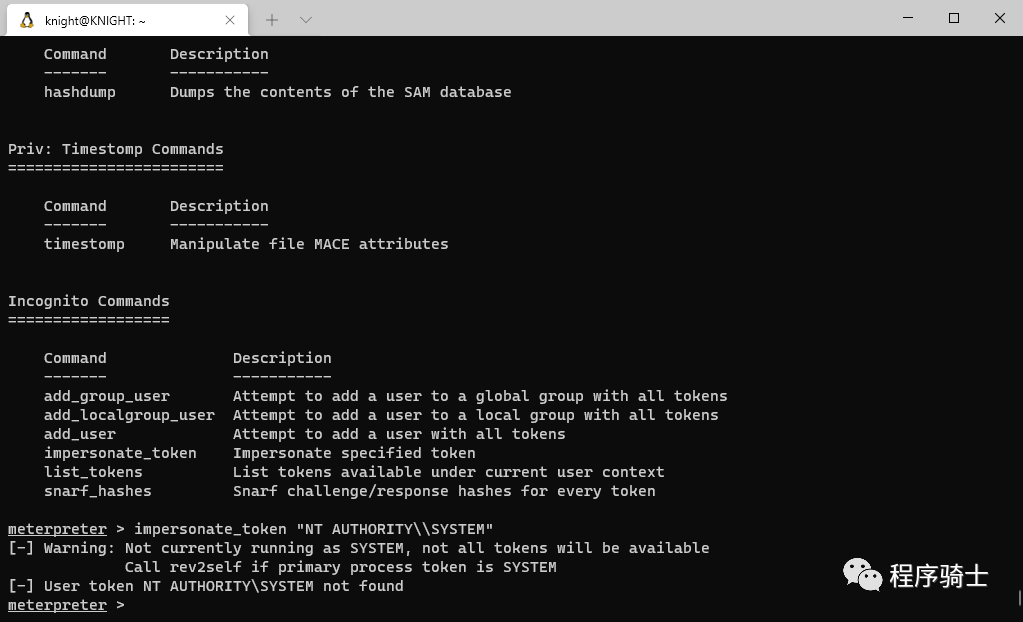
Task: Click the hashdump command name
Action: coord(80,92)
